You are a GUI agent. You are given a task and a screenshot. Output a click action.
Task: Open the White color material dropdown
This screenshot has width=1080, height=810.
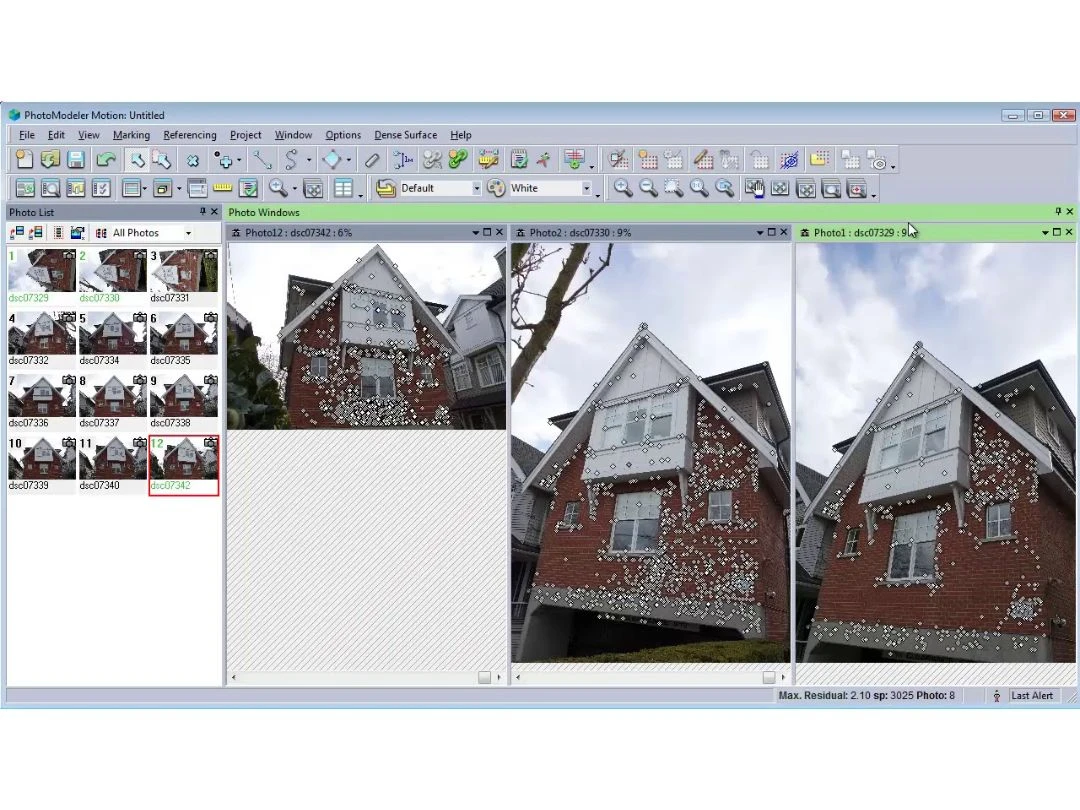pyautogui.click(x=586, y=188)
